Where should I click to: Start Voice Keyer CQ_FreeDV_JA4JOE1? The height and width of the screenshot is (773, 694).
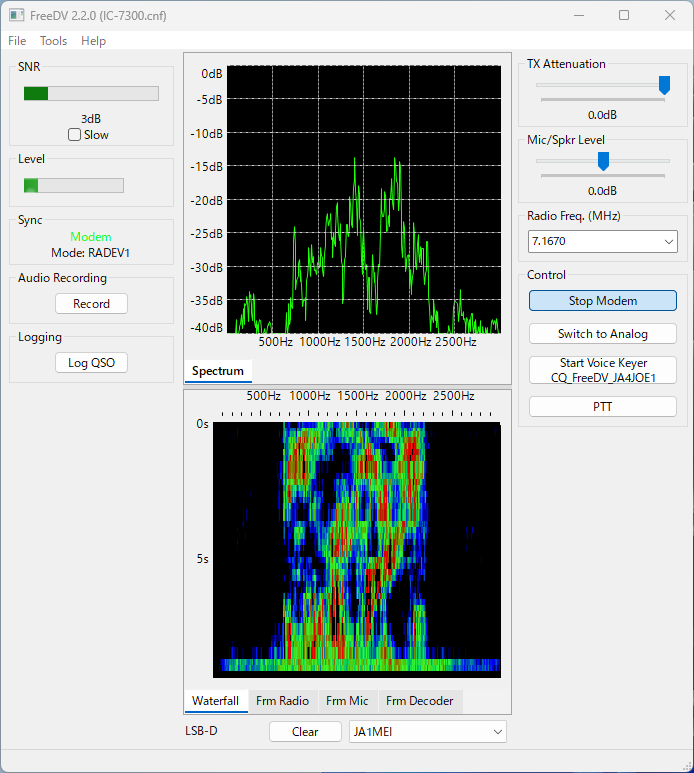click(603, 370)
